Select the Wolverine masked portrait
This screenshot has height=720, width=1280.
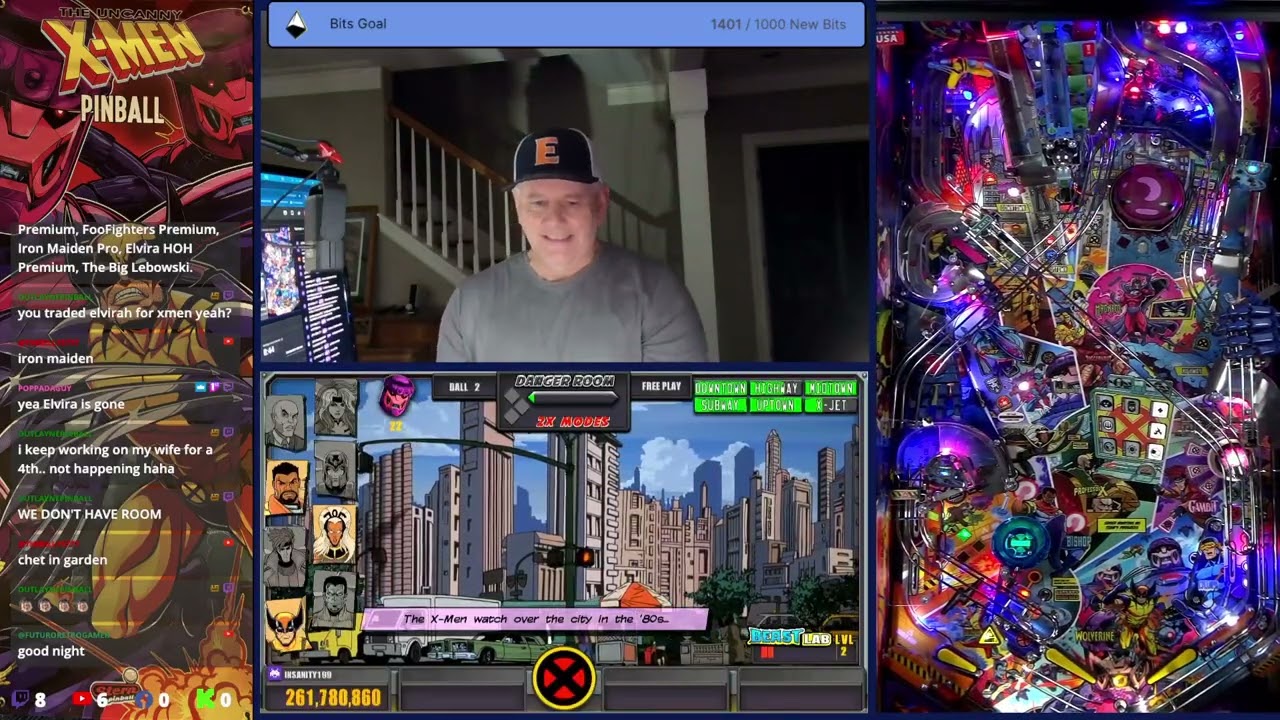click(285, 625)
